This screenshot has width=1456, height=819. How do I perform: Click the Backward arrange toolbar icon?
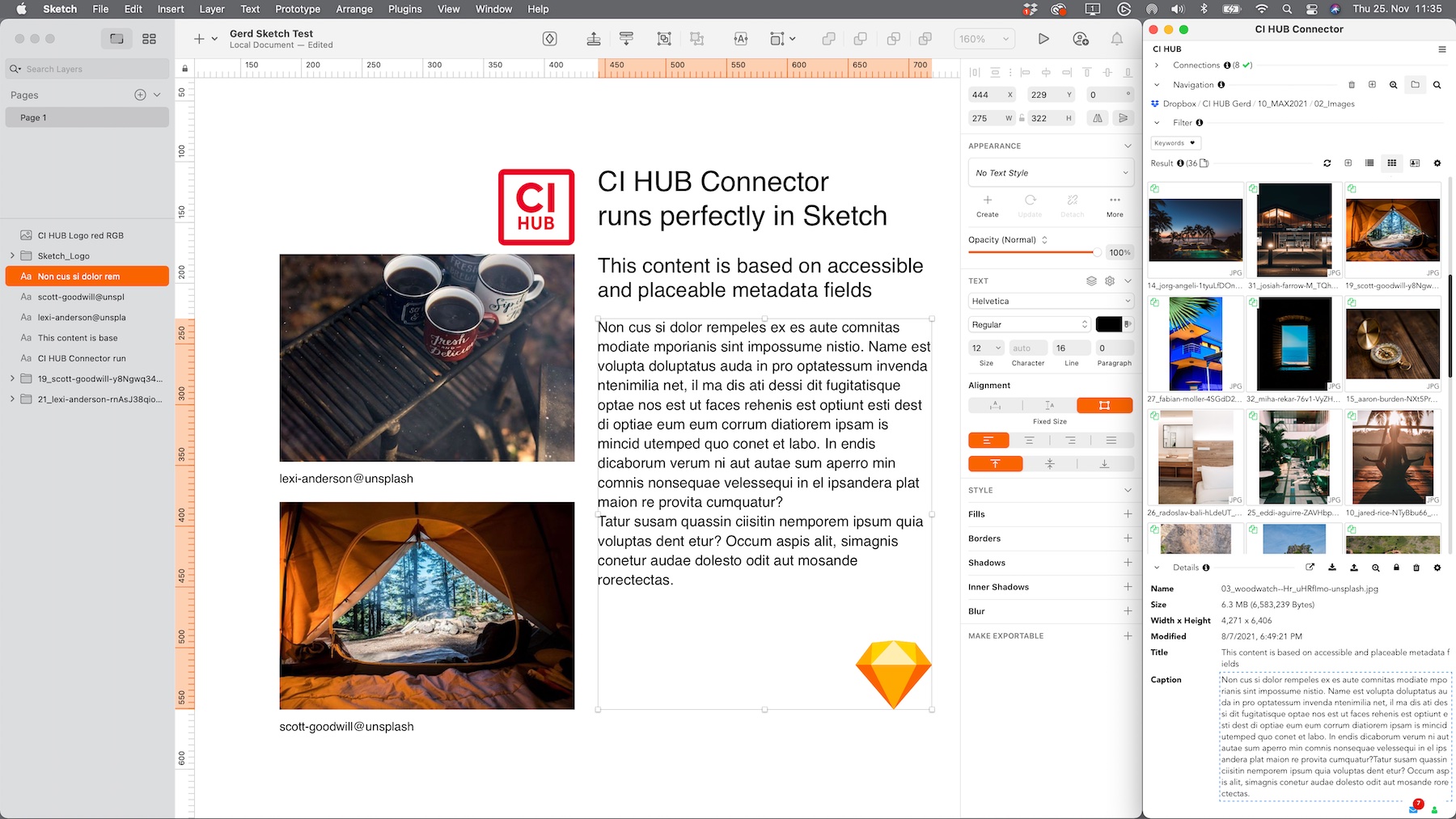pos(626,39)
